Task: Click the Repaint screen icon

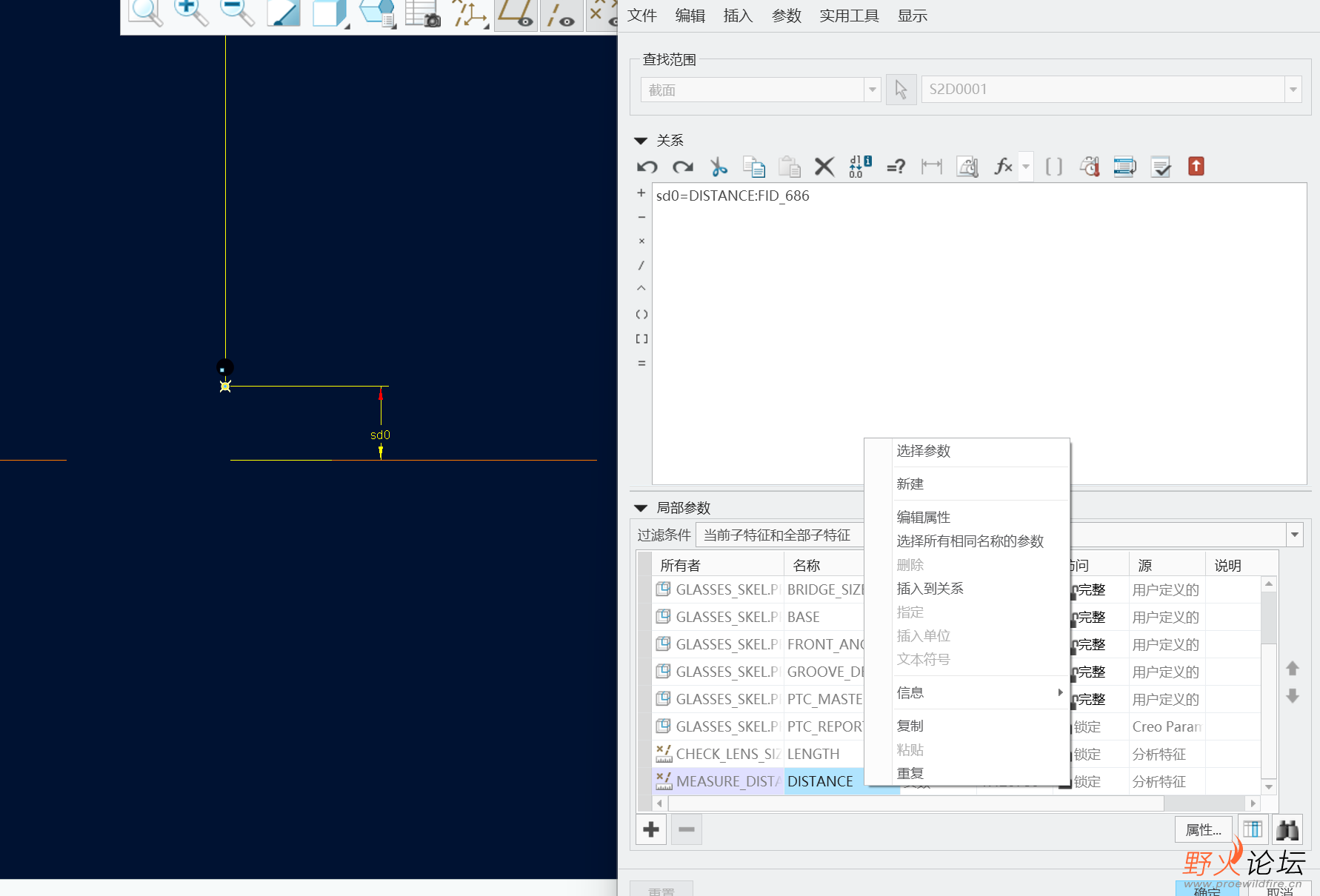Action: (284, 13)
